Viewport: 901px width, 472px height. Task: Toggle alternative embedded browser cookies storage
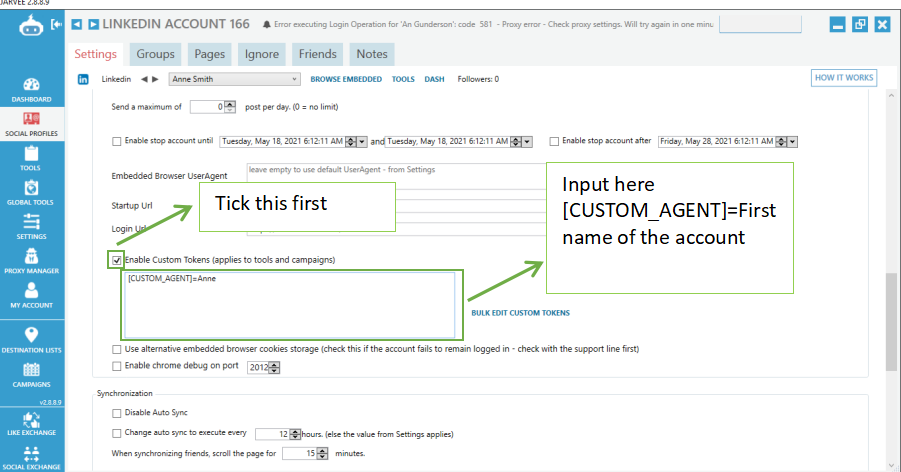[x=117, y=350]
